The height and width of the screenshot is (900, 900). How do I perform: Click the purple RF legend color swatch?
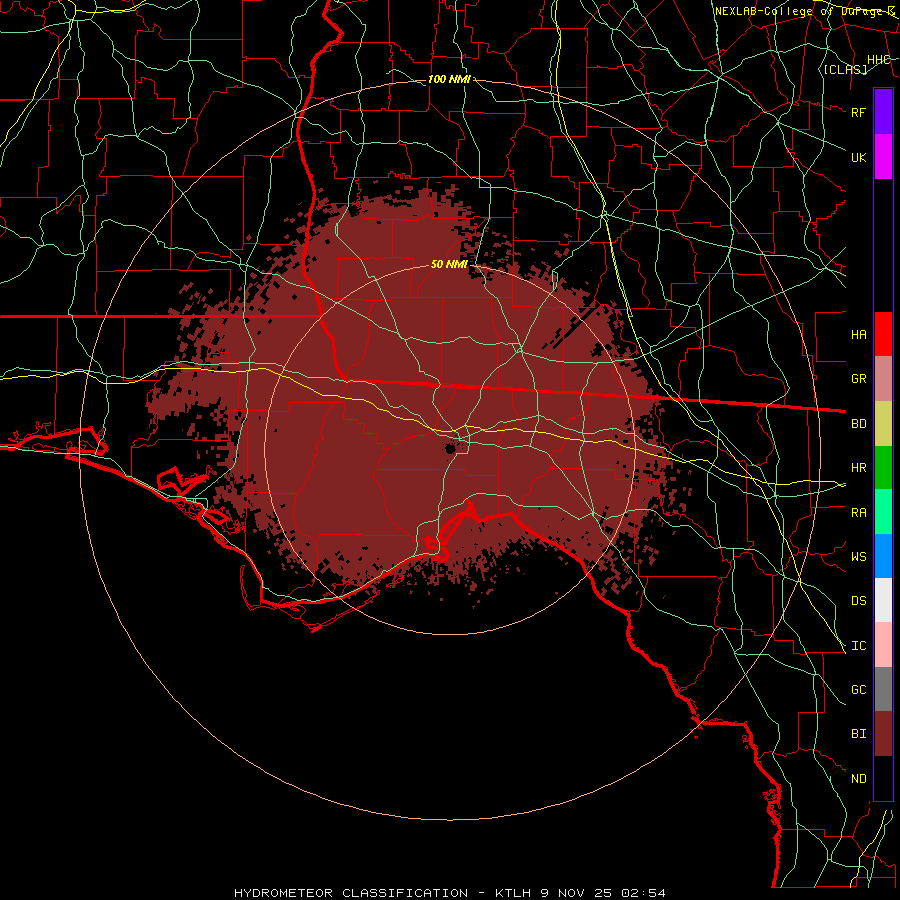883,112
